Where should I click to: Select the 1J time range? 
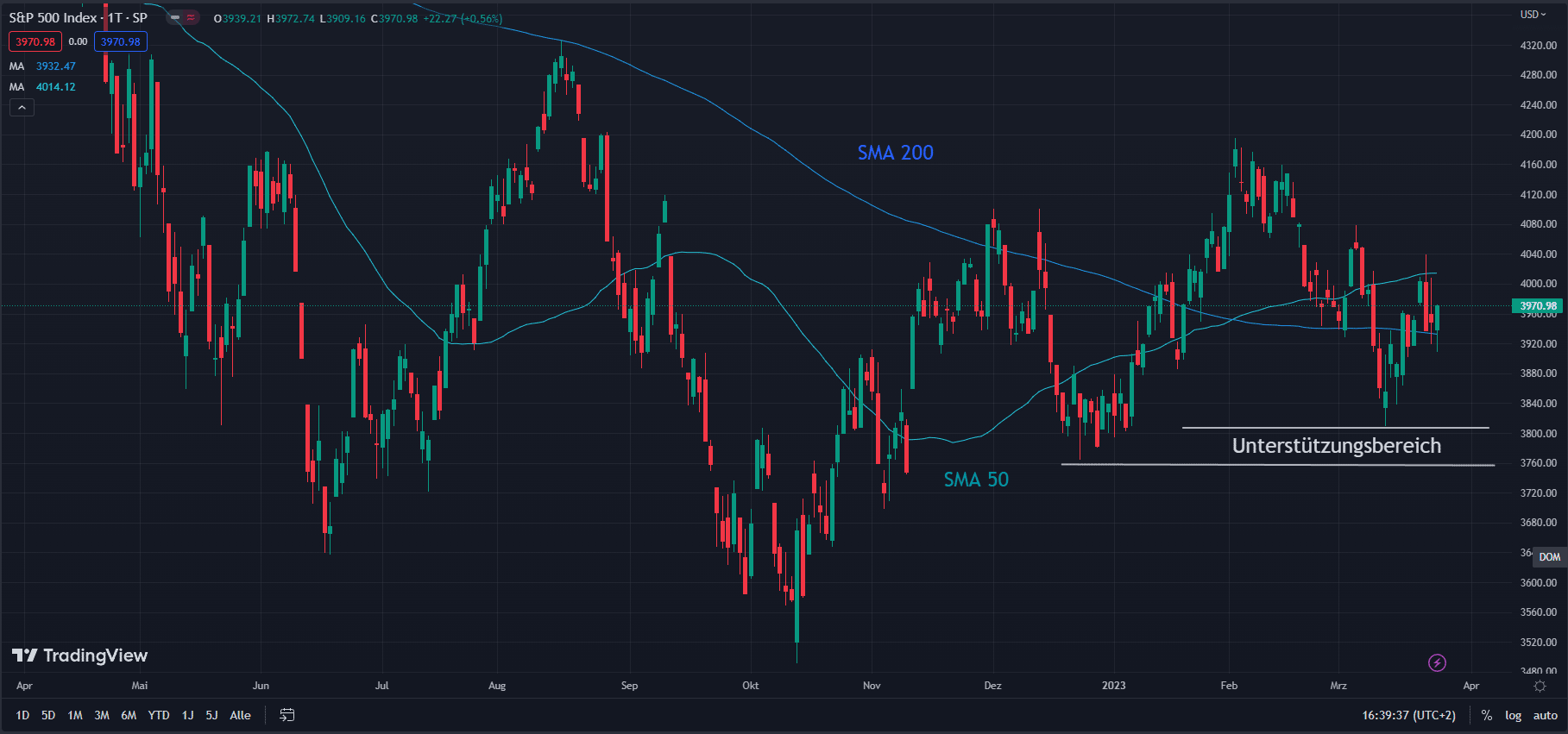tap(187, 715)
